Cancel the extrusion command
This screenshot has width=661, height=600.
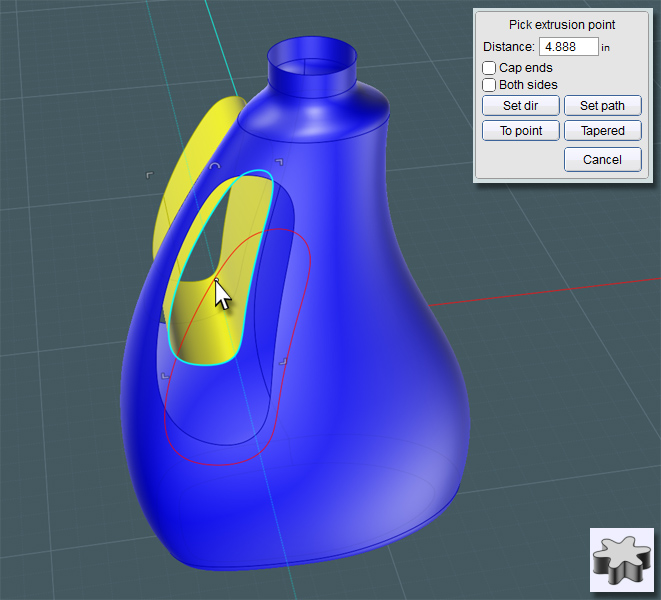(x=602, y=159)
